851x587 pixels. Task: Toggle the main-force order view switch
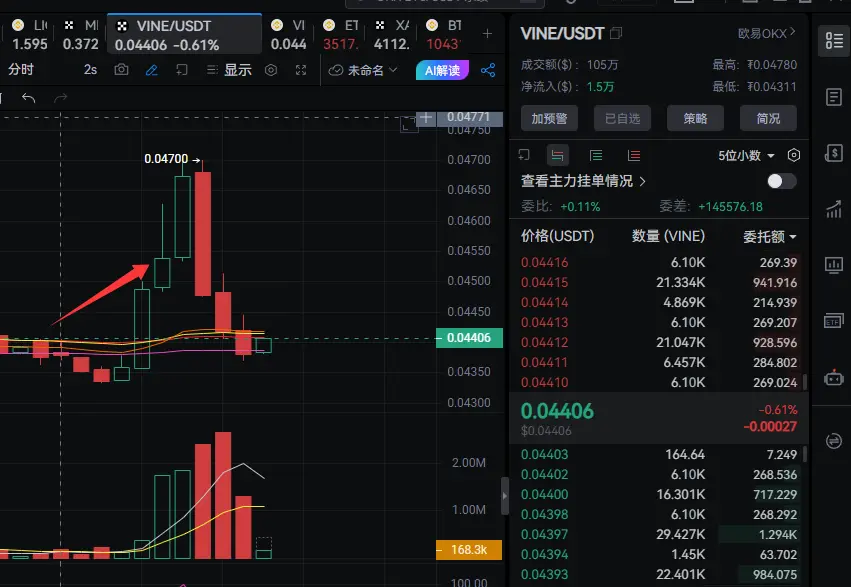pos(782,181)
